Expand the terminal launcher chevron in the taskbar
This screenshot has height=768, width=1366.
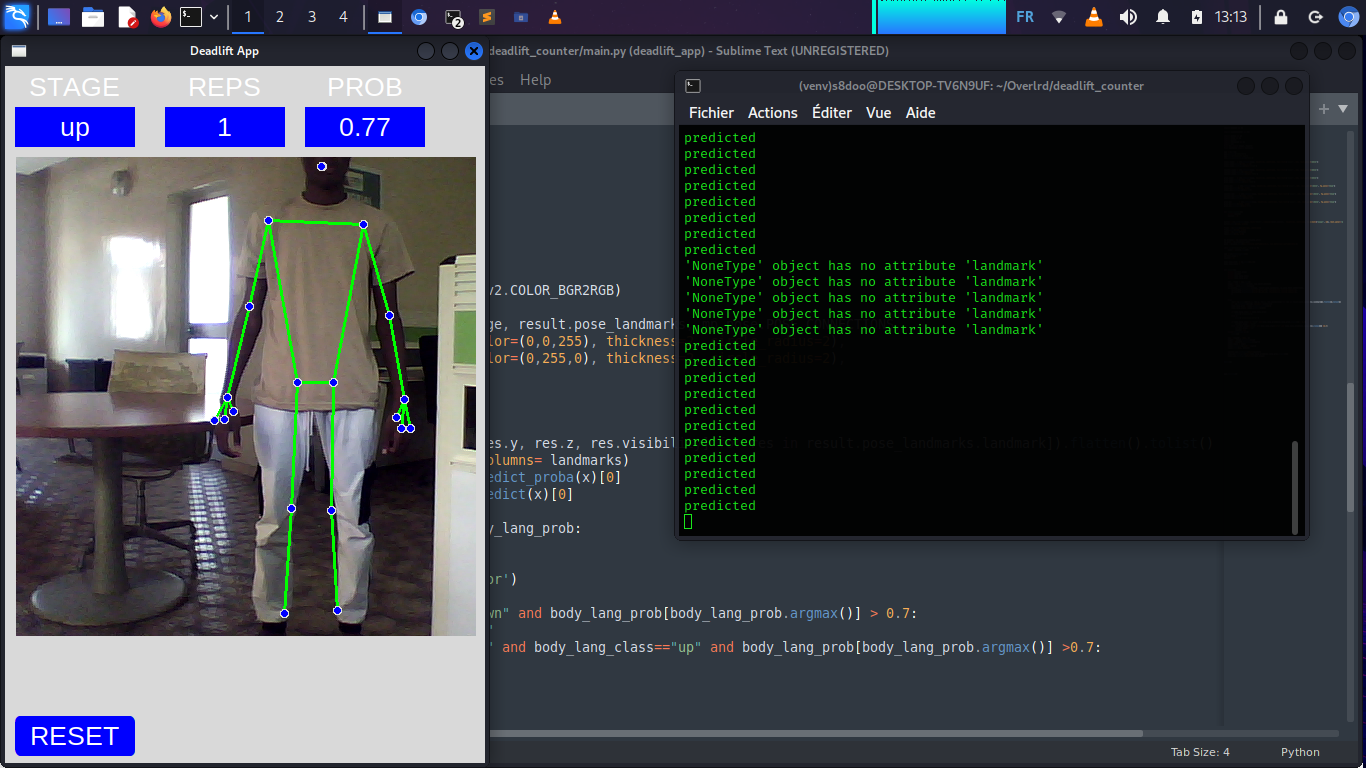coord(213,16)
